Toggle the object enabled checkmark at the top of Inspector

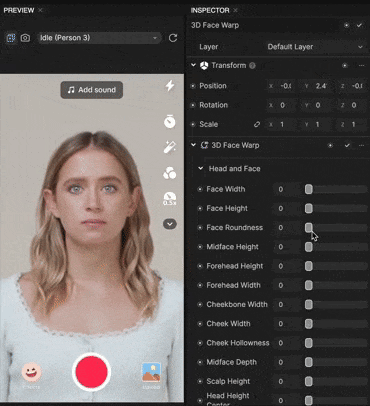(359, 25)
